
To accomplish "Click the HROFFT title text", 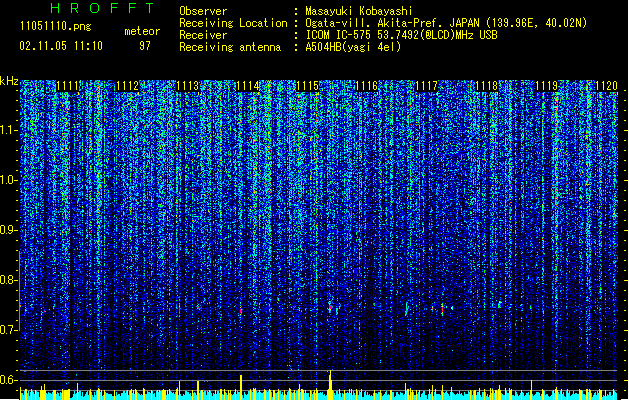I will click(x=103, y=8).
